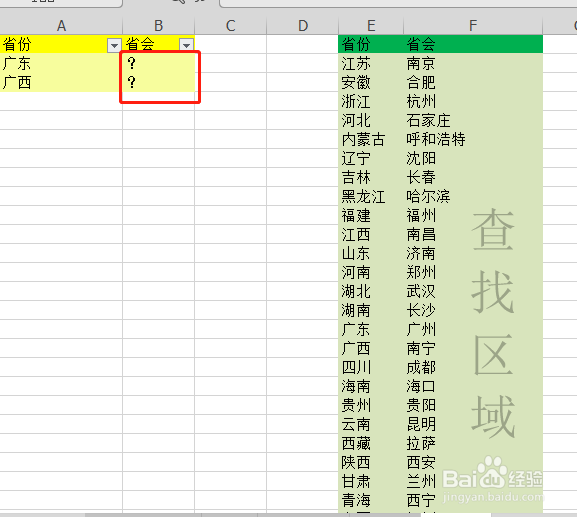Viewport: 577px width, 517px height.
Task: Select the 成都 cell
Action: tap(473, 368)
